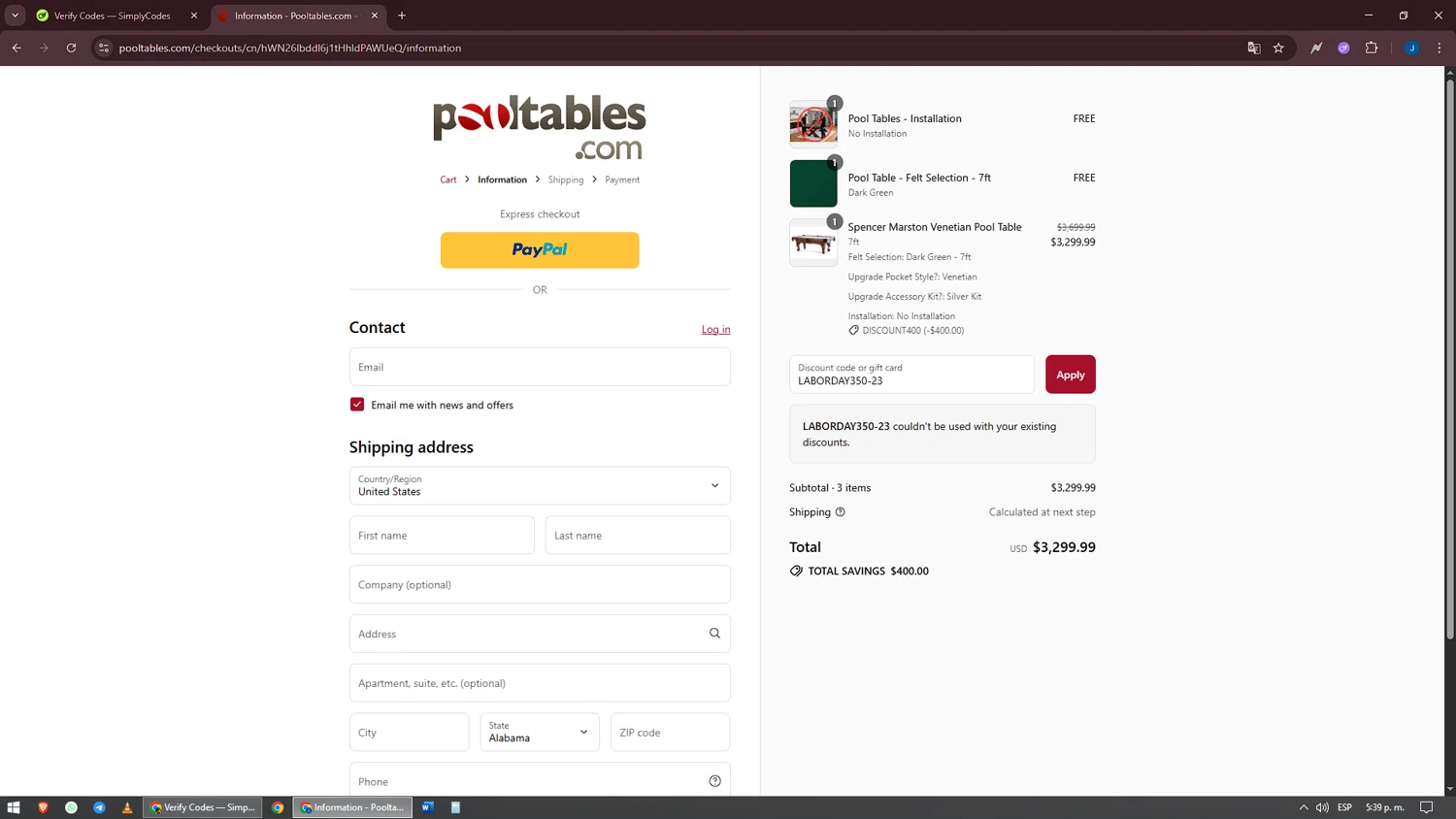Image resolution: width=1456 pixels, height=819 pixels.
Task: Click the Phone help question mark icon
Action: click(x=714, y=781)
